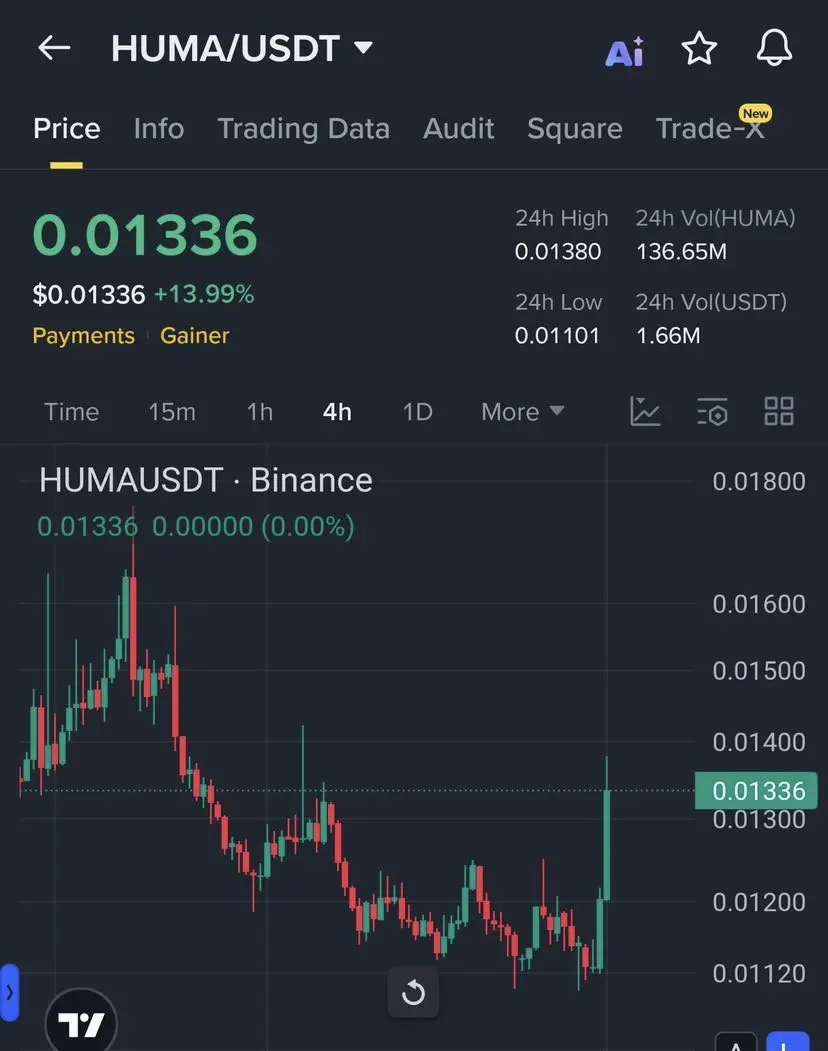Open the AI assistant icon
Screen dimensions: 828x1051
point(625,51)
